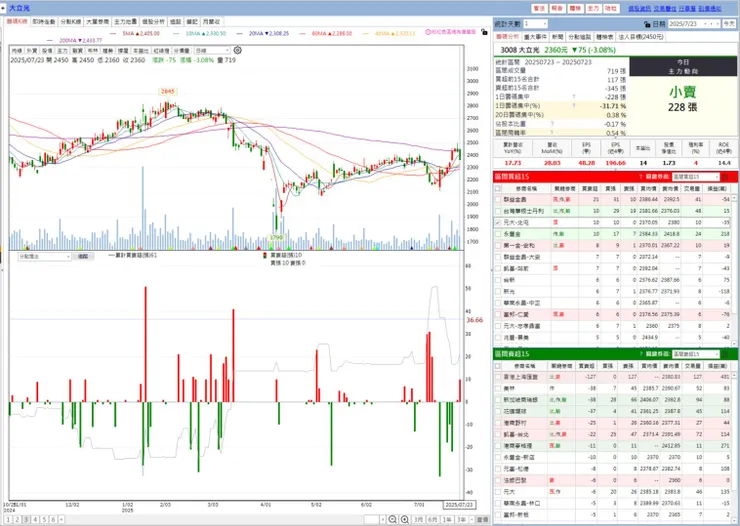Image resolution: width=740 pixels, height=526 pixels.
Task: Check the 美林 row checkbox
Action: [497, 388]
